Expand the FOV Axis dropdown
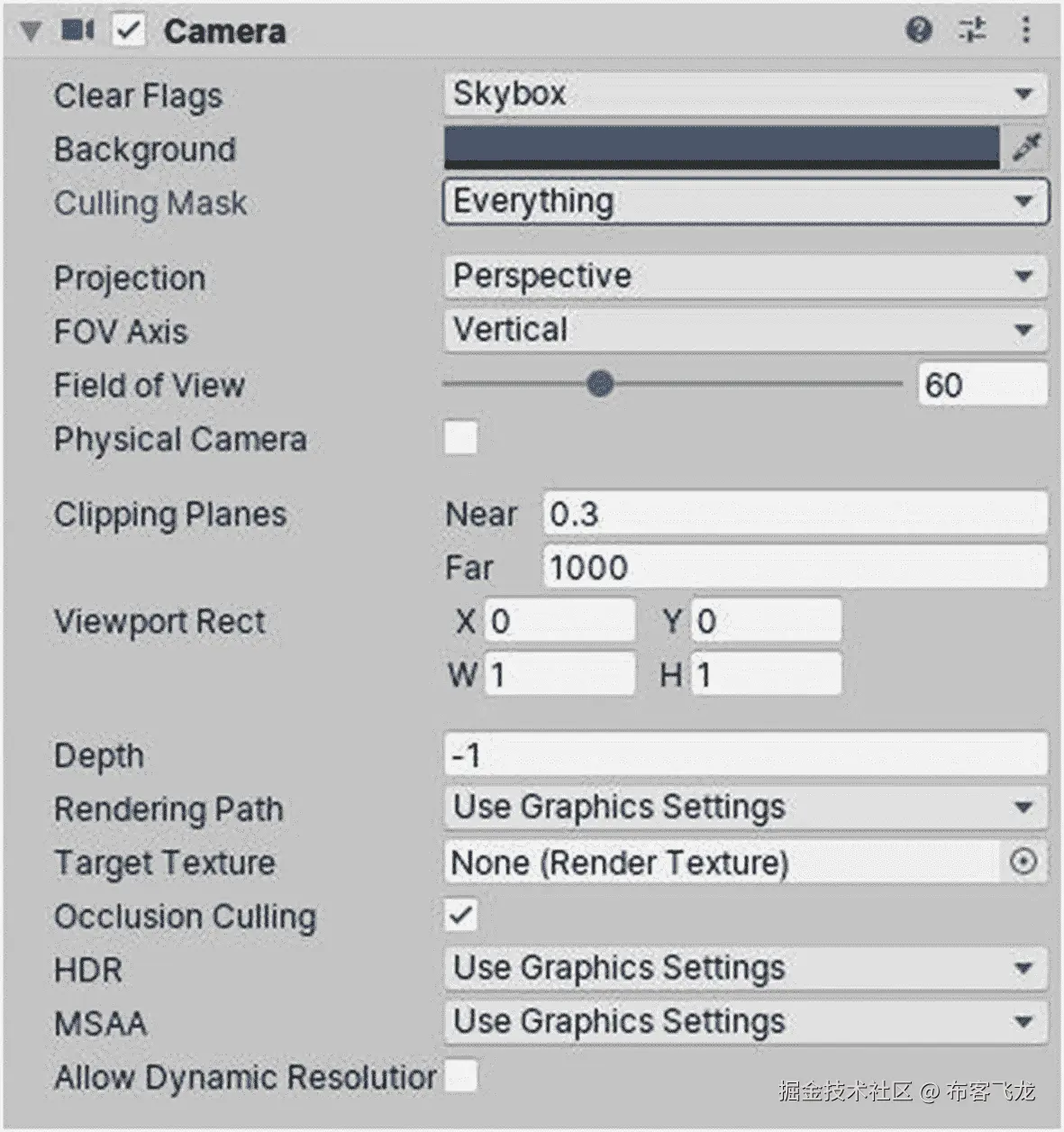The height and width of the screenshot is (1132, 1064). click(745, 330)
